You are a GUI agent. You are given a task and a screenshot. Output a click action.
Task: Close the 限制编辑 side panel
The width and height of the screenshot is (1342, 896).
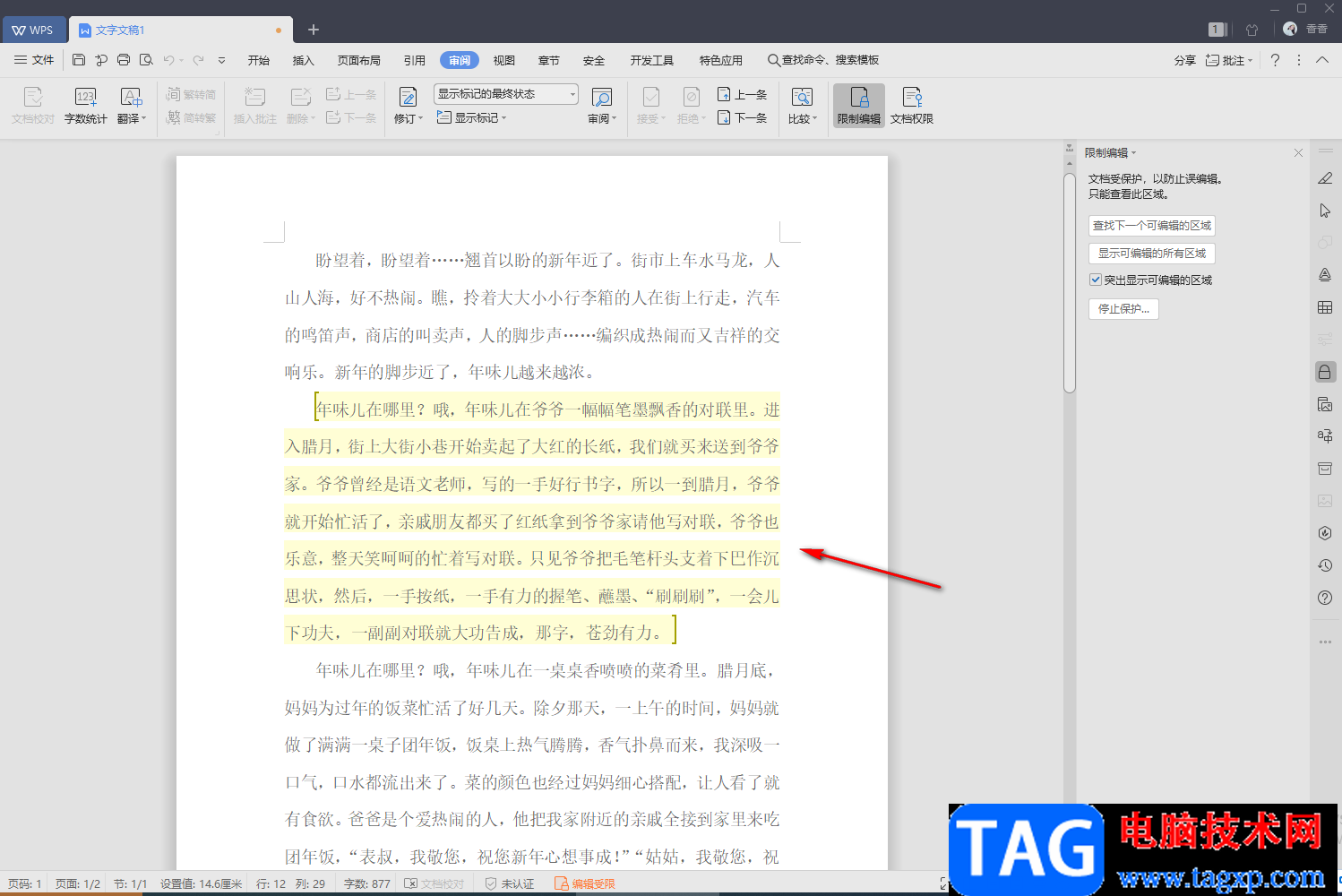click(x=1298, y=152)
